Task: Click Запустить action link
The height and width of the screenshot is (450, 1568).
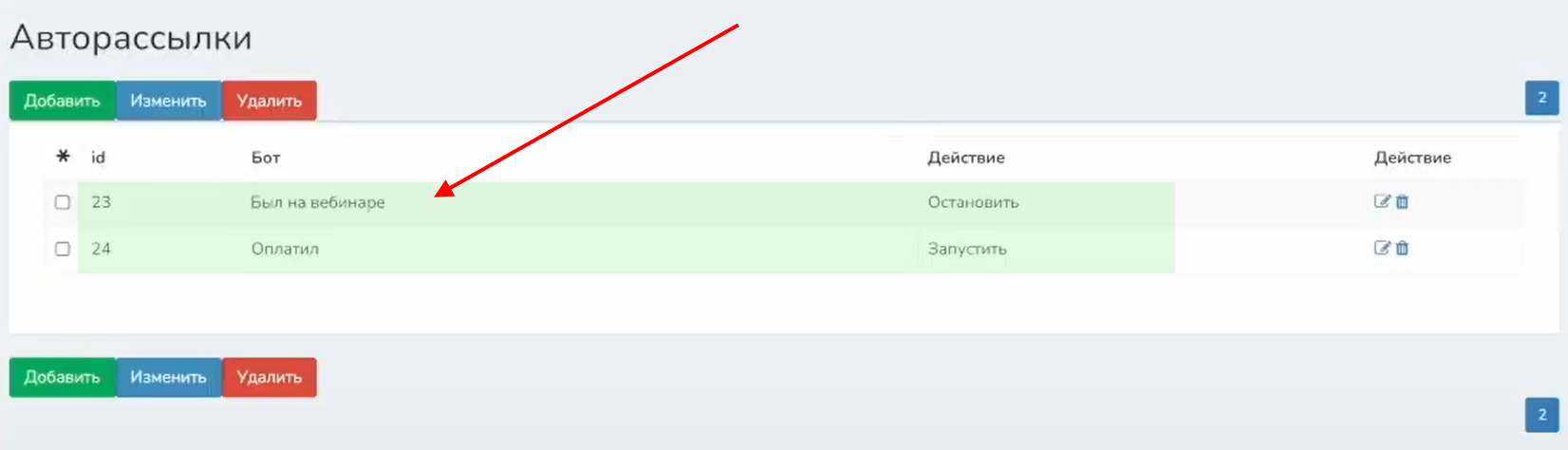Action: tap(967, 249)
